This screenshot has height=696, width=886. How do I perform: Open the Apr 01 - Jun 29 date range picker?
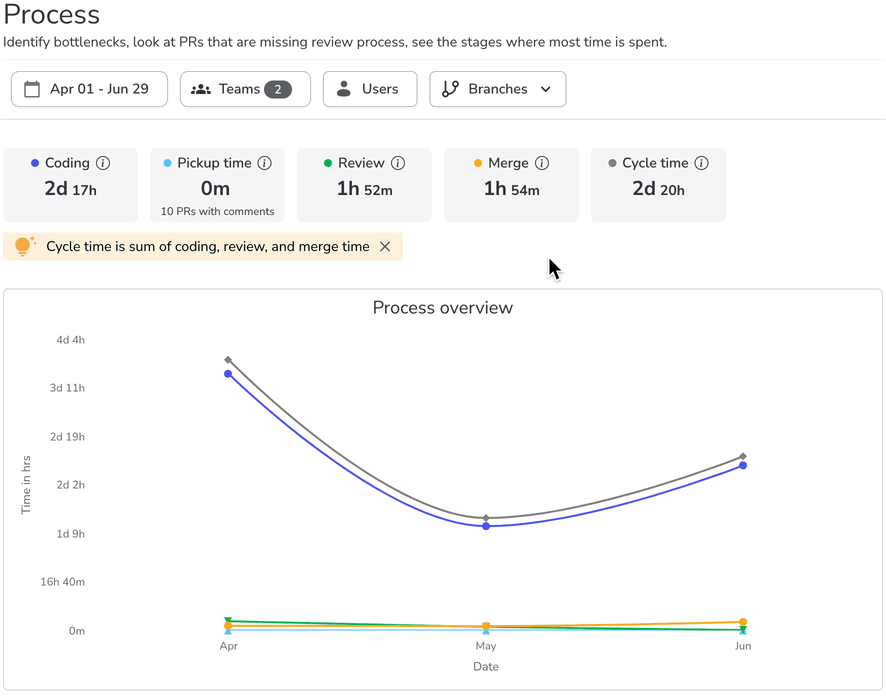(89, 89)
